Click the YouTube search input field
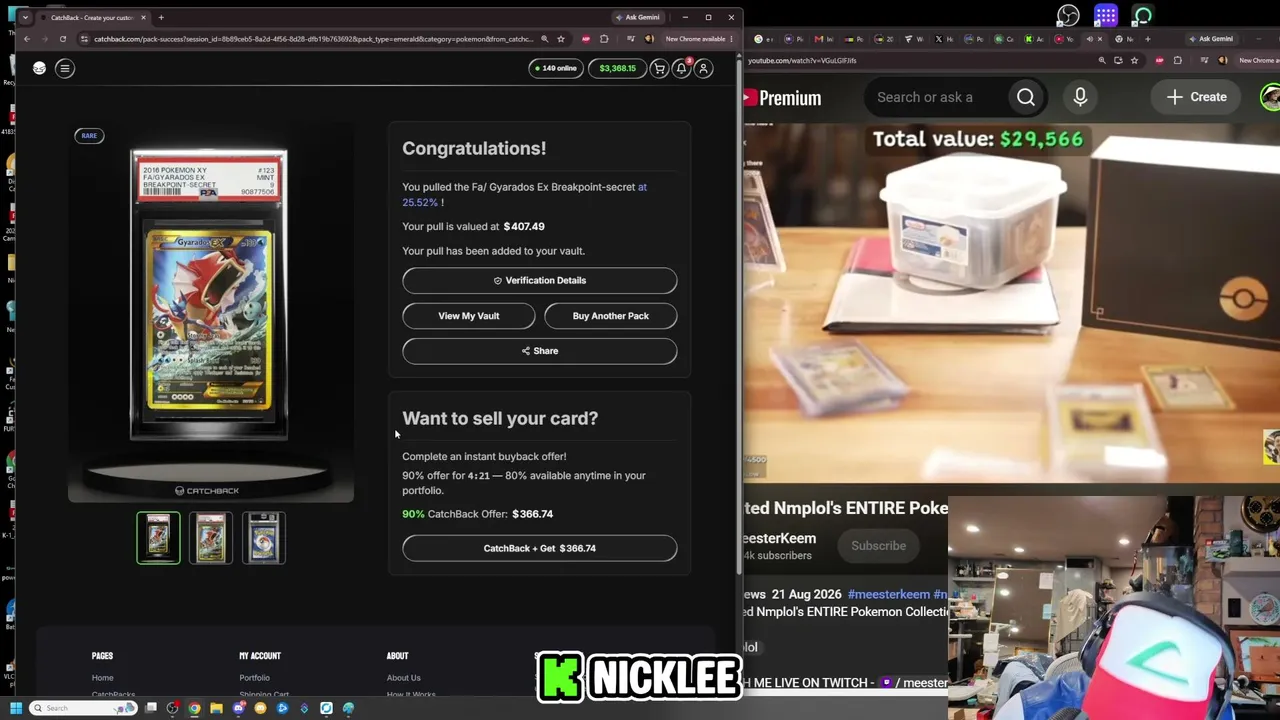The image size is (1280, 720). pos(935,97)
